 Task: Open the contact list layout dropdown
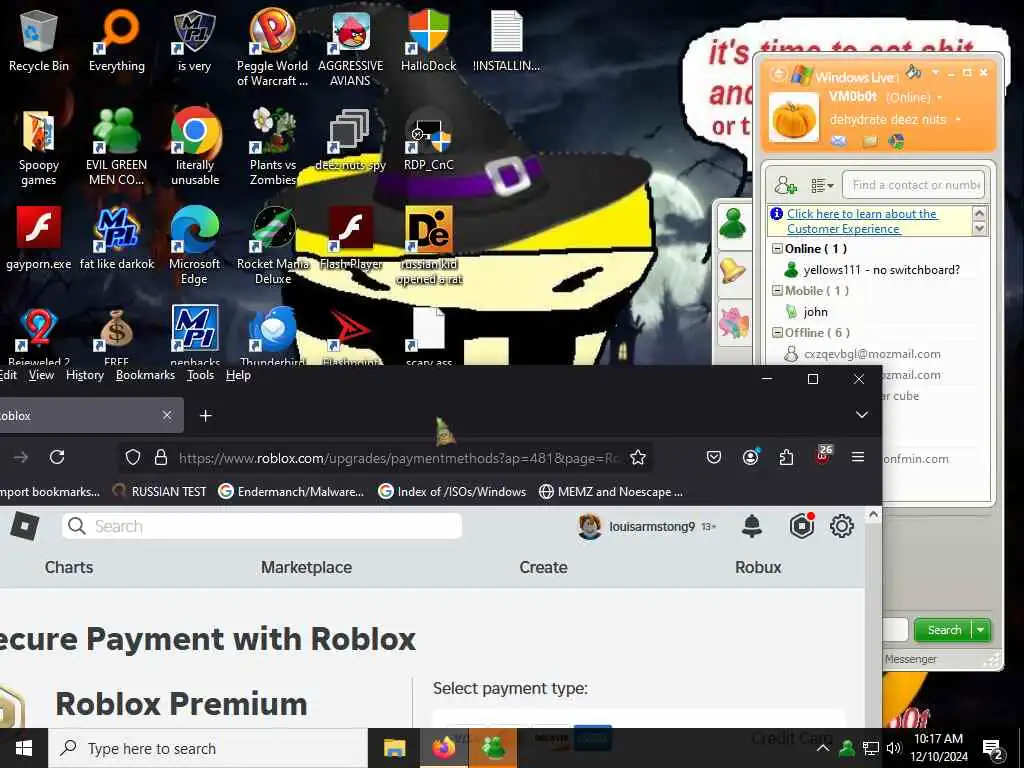(x=822, y=186)
